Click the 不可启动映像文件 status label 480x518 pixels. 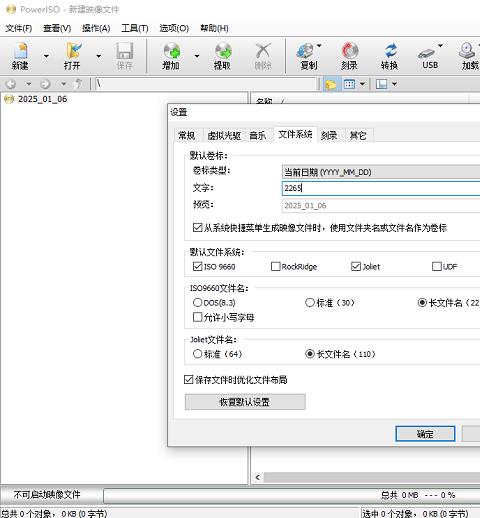(47, 494)
